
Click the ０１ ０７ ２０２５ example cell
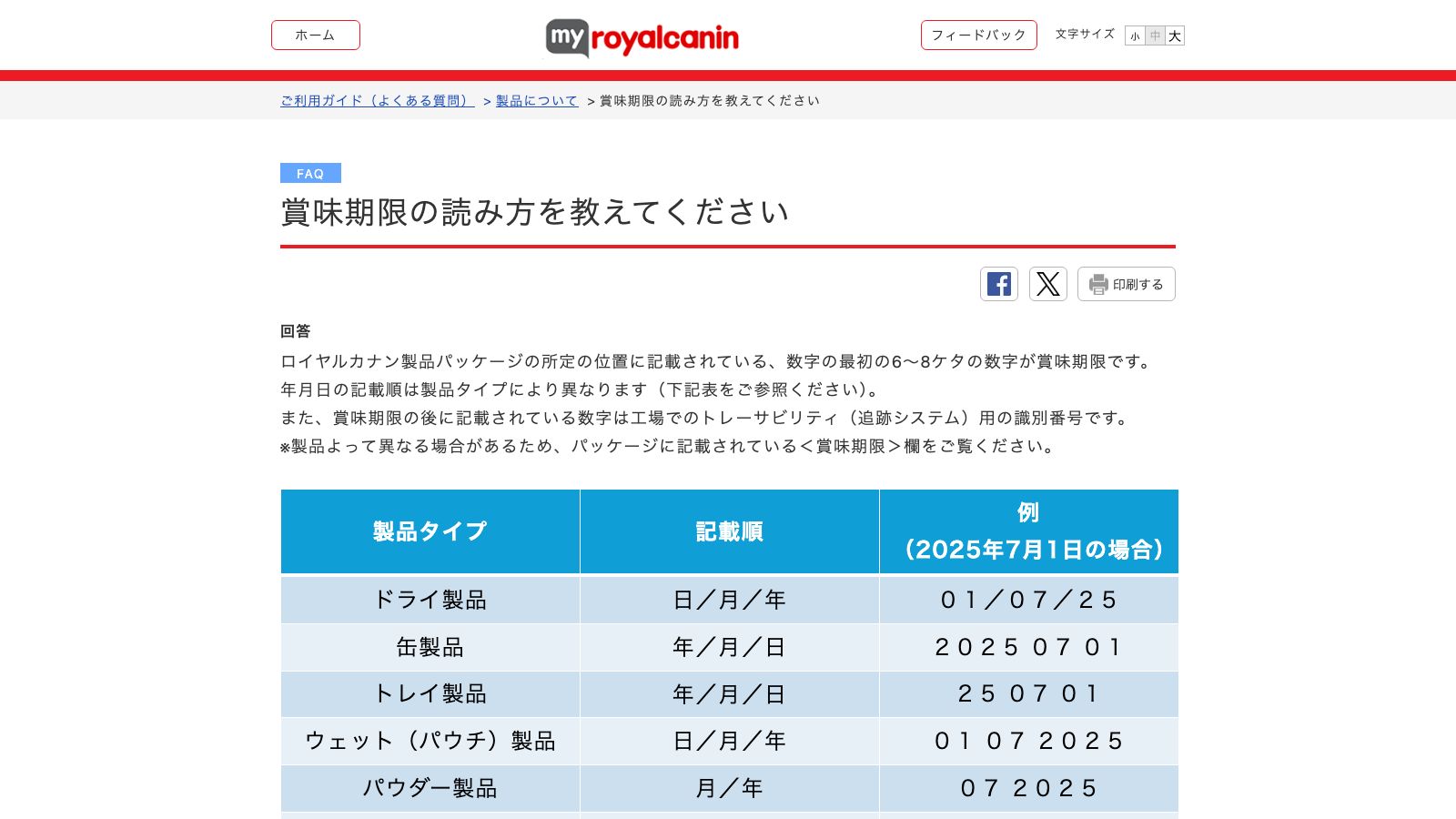tap(1029, 742)
